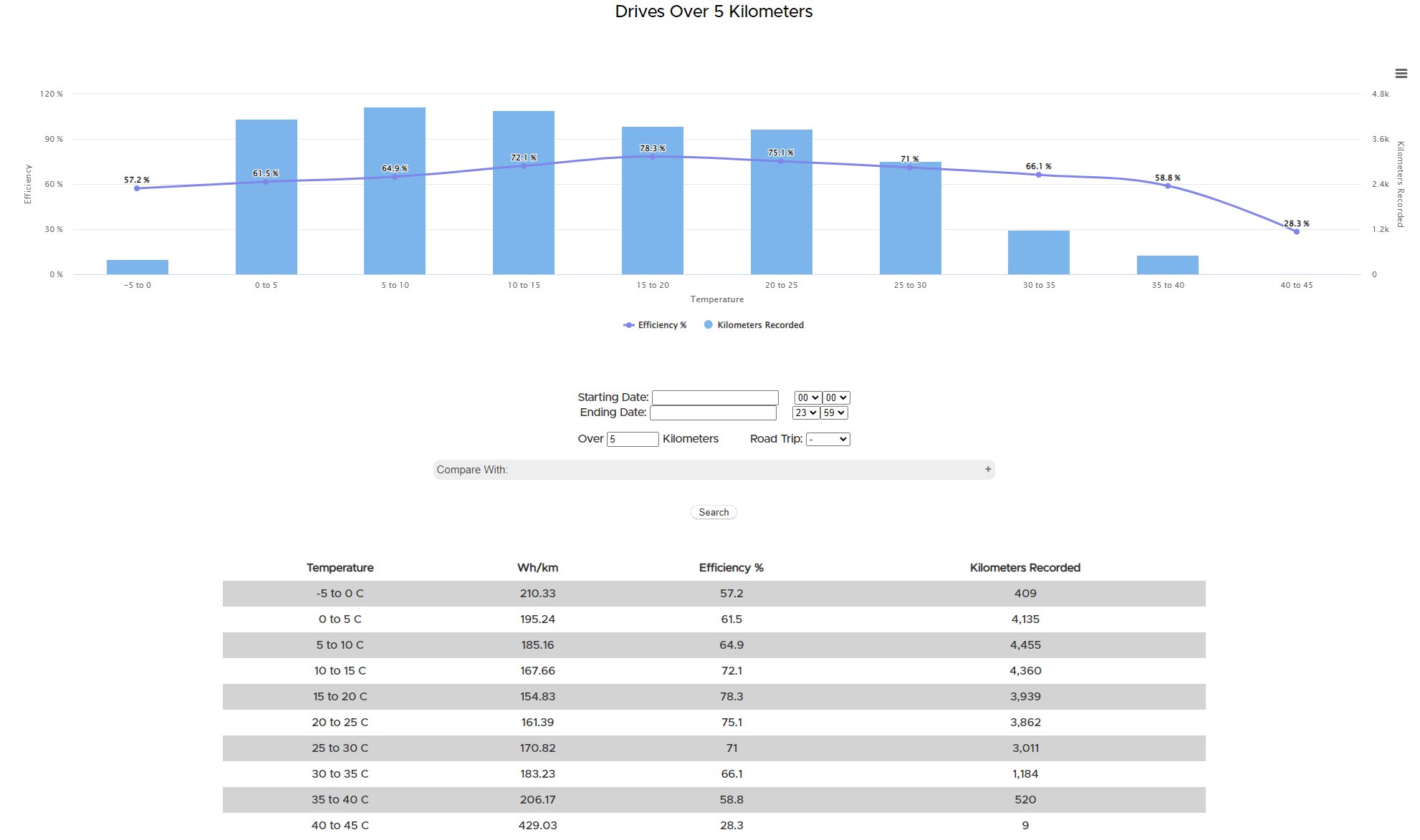This screenshot has height=840, width=1420.
Task: Click the 5 to 10 bar in chart
Action: (x=394, y=229)
